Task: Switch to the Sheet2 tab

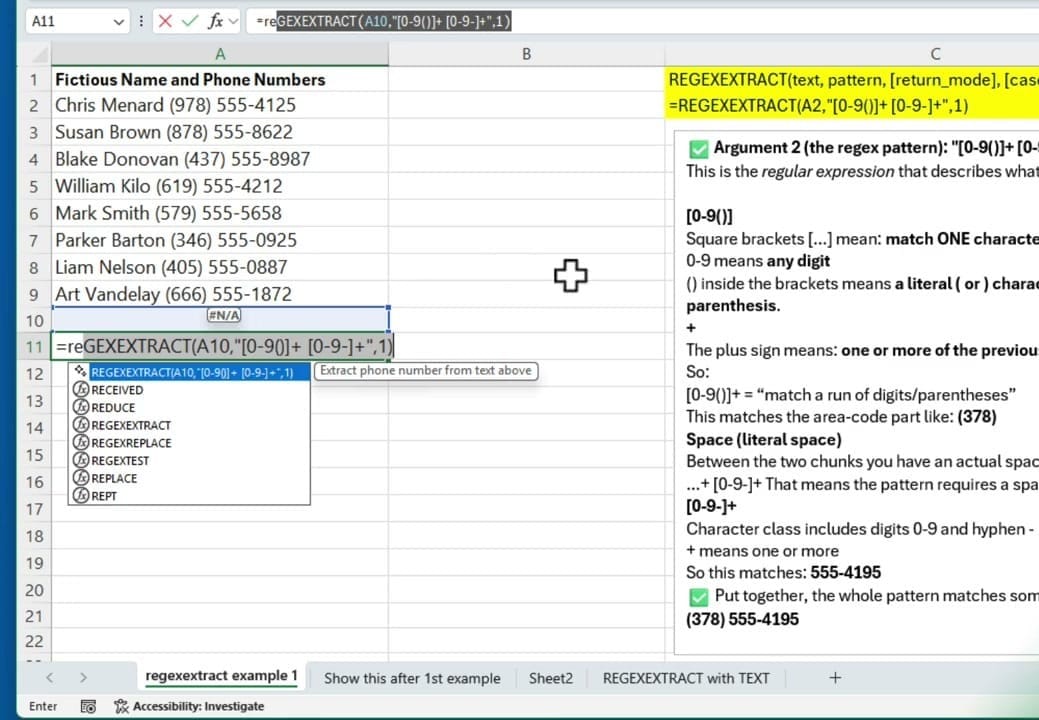Action: (550, 678)
